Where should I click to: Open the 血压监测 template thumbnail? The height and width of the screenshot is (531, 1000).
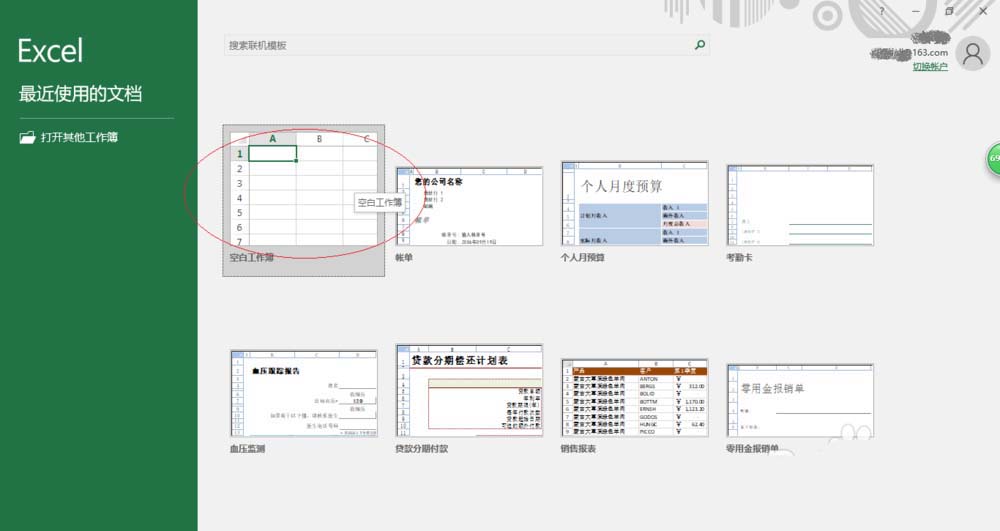[x=303, y=393]
